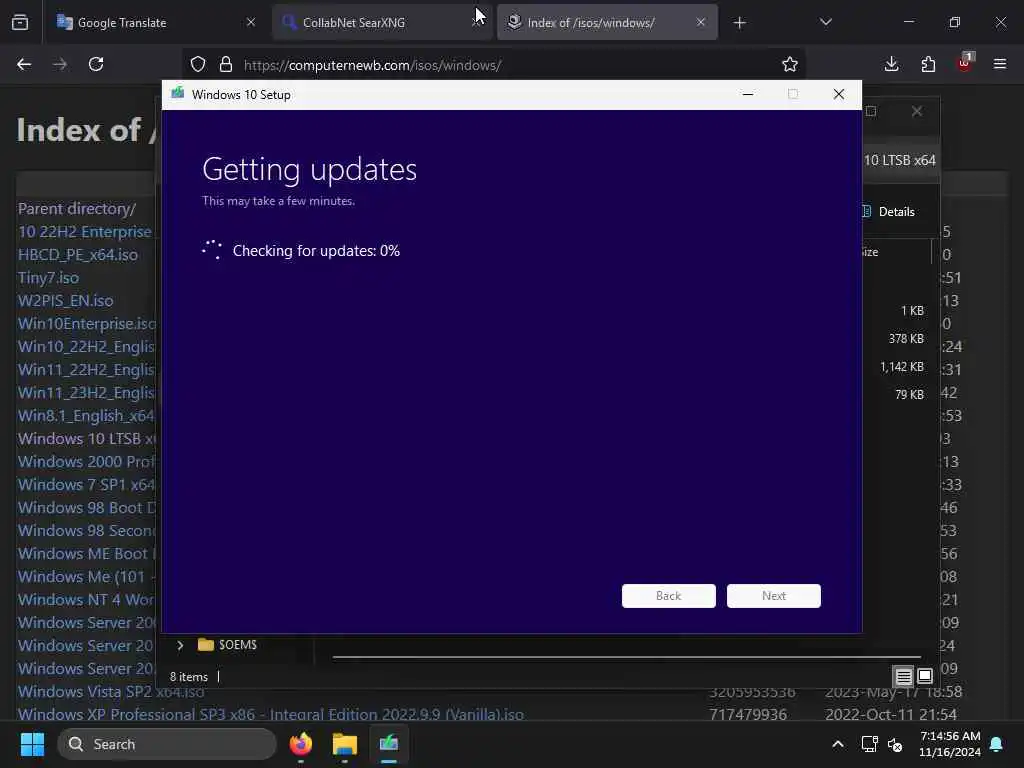Select the $OEM$ folder tree item

coord(227,645)
